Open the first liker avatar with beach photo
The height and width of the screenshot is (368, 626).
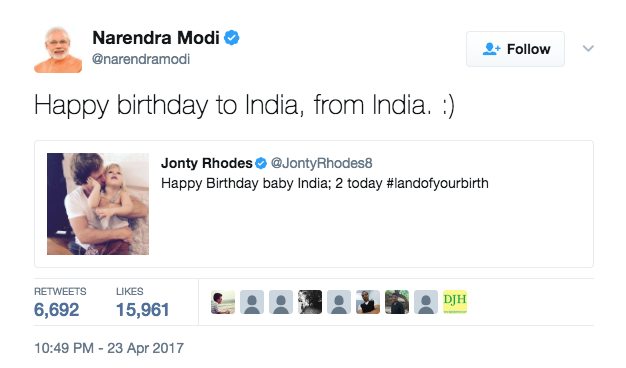pos(223,302)
